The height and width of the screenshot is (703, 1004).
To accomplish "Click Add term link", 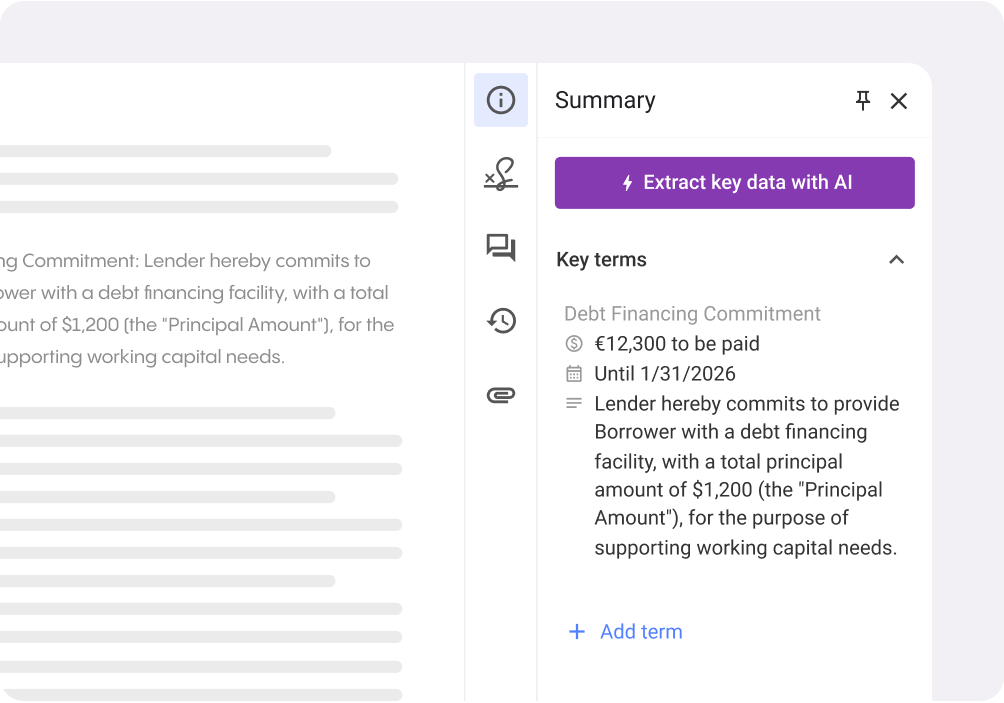I will tap(641, 632).
